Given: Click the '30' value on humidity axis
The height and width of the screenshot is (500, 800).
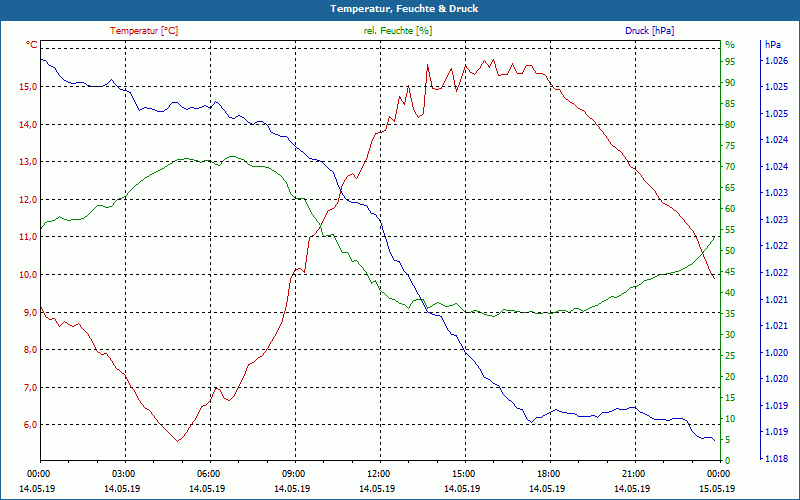Looking at the screenshot, I should [x=730, y=335].
